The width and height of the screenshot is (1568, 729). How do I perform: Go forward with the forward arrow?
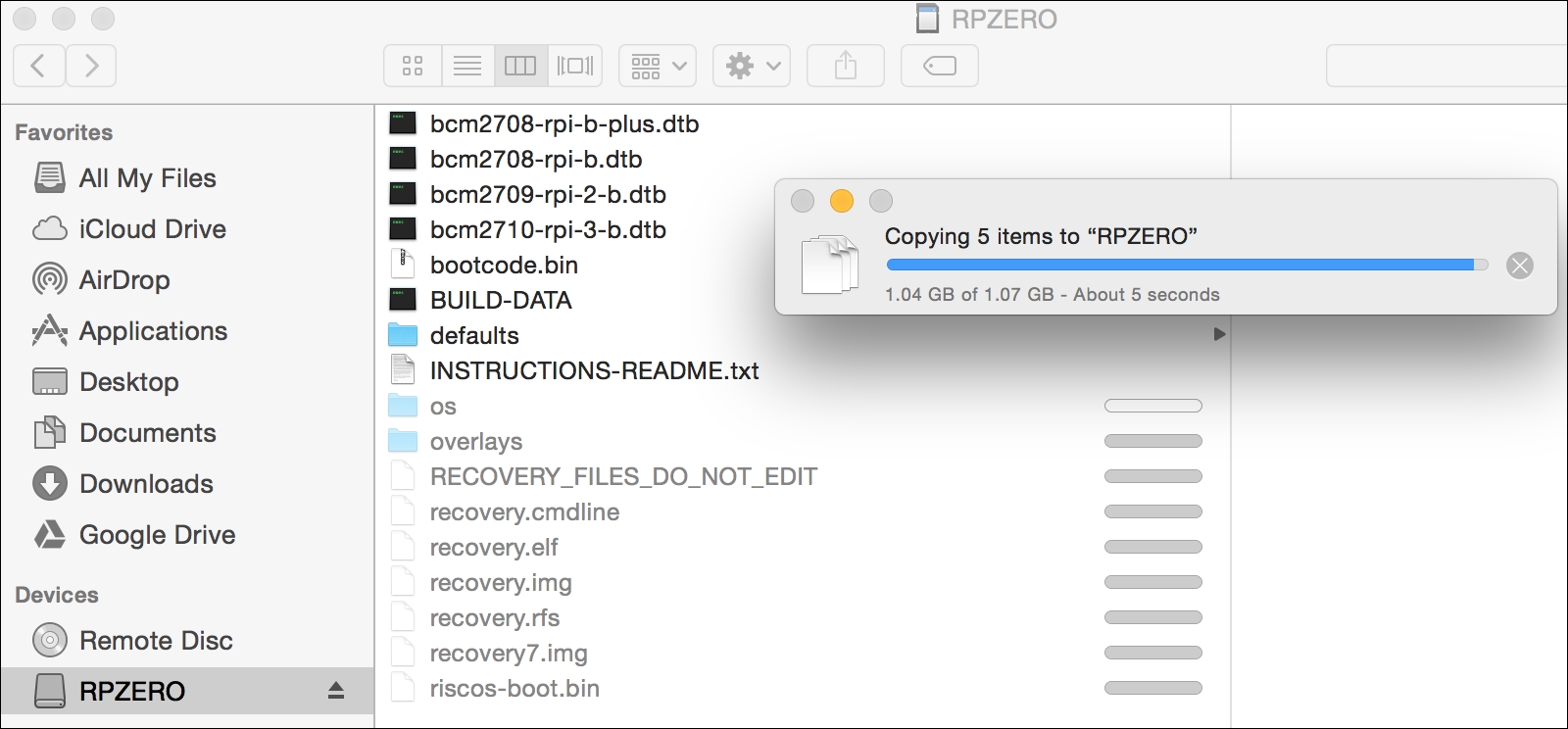(x=91, y=66)
